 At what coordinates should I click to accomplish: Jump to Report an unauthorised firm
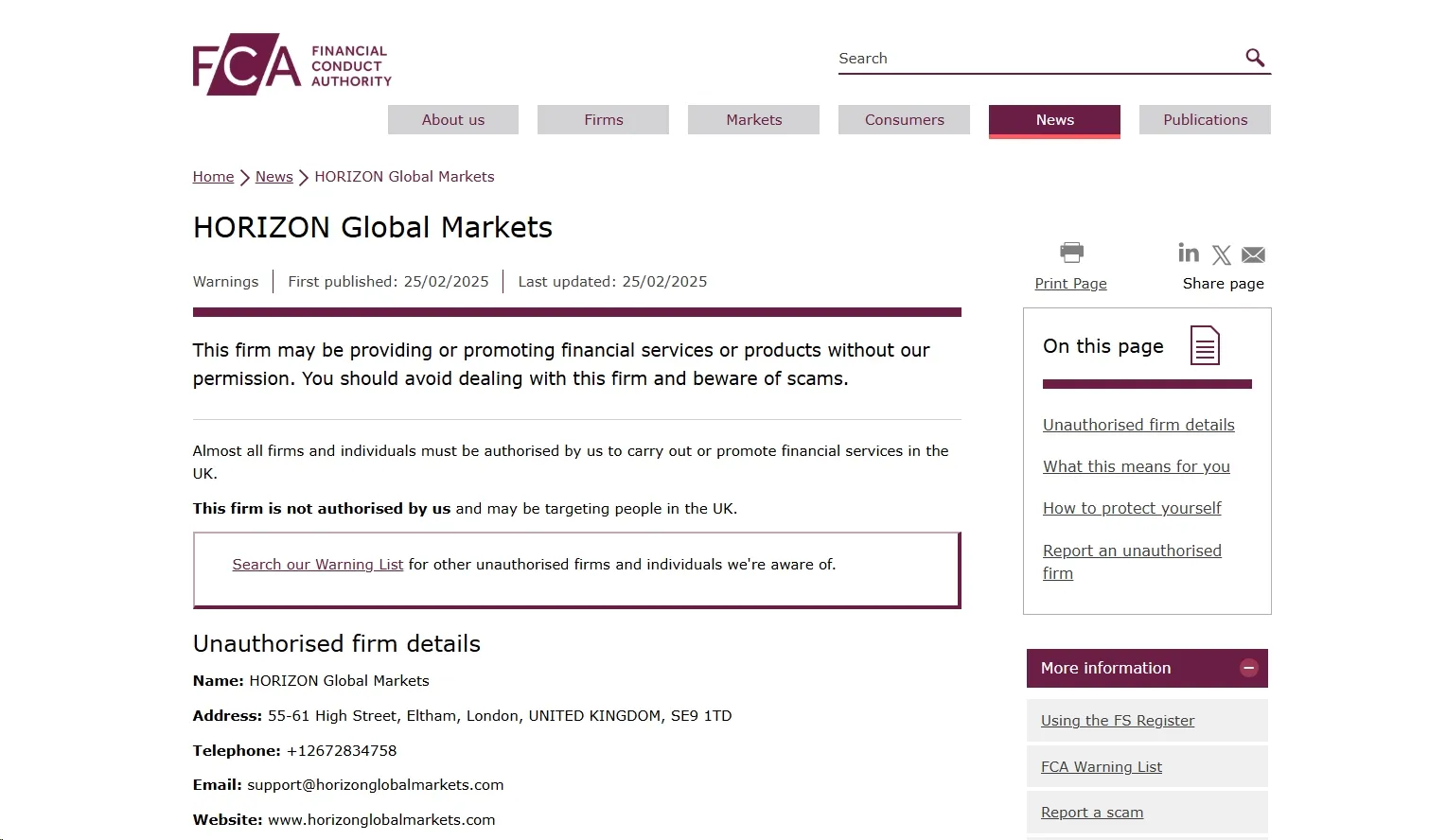(x=1132, y=562)
